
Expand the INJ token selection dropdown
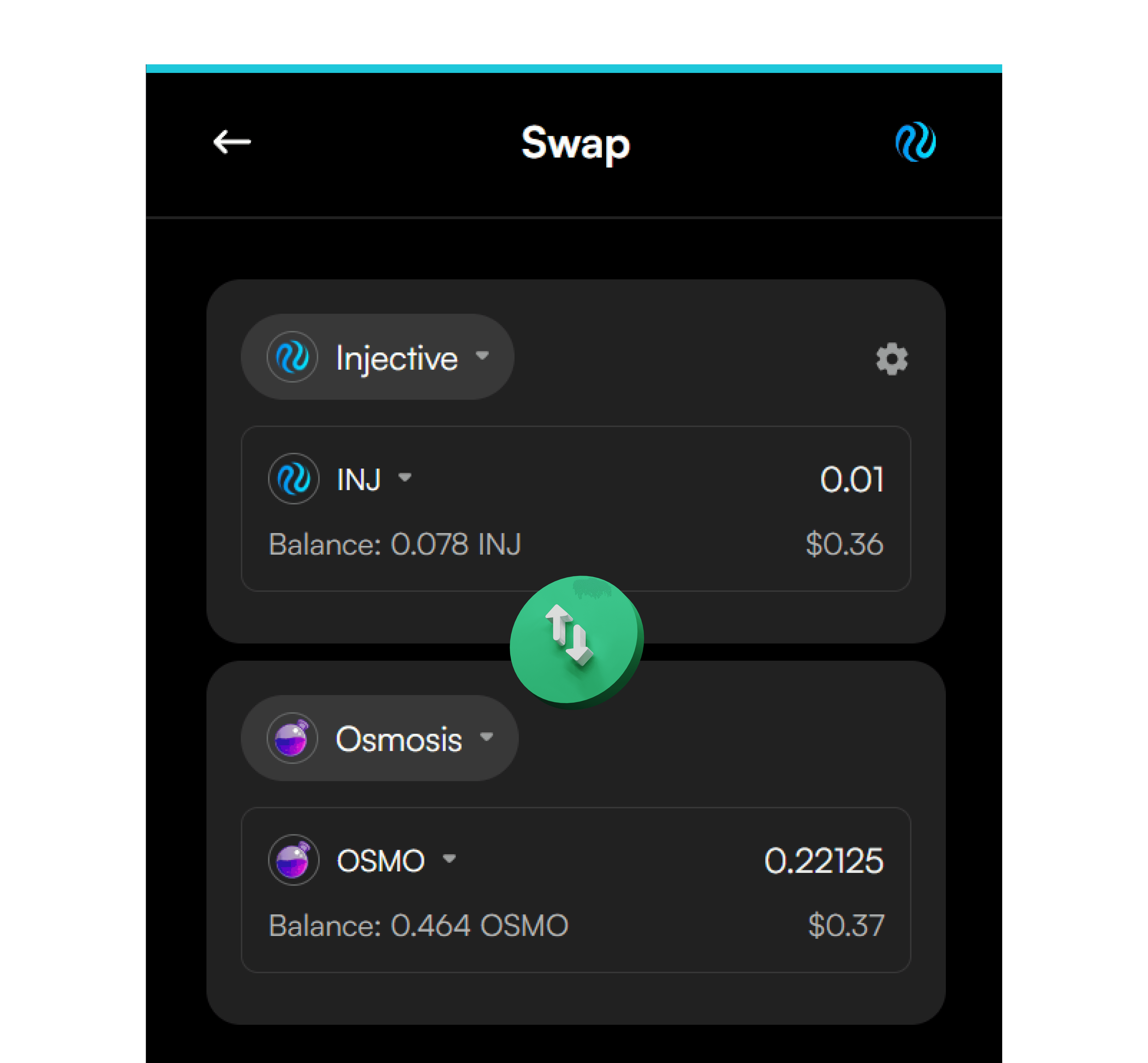click(406, 479)
